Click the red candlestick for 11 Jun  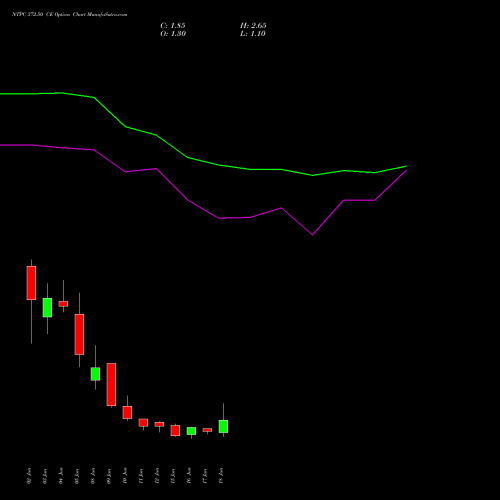(x=143, y=423)
